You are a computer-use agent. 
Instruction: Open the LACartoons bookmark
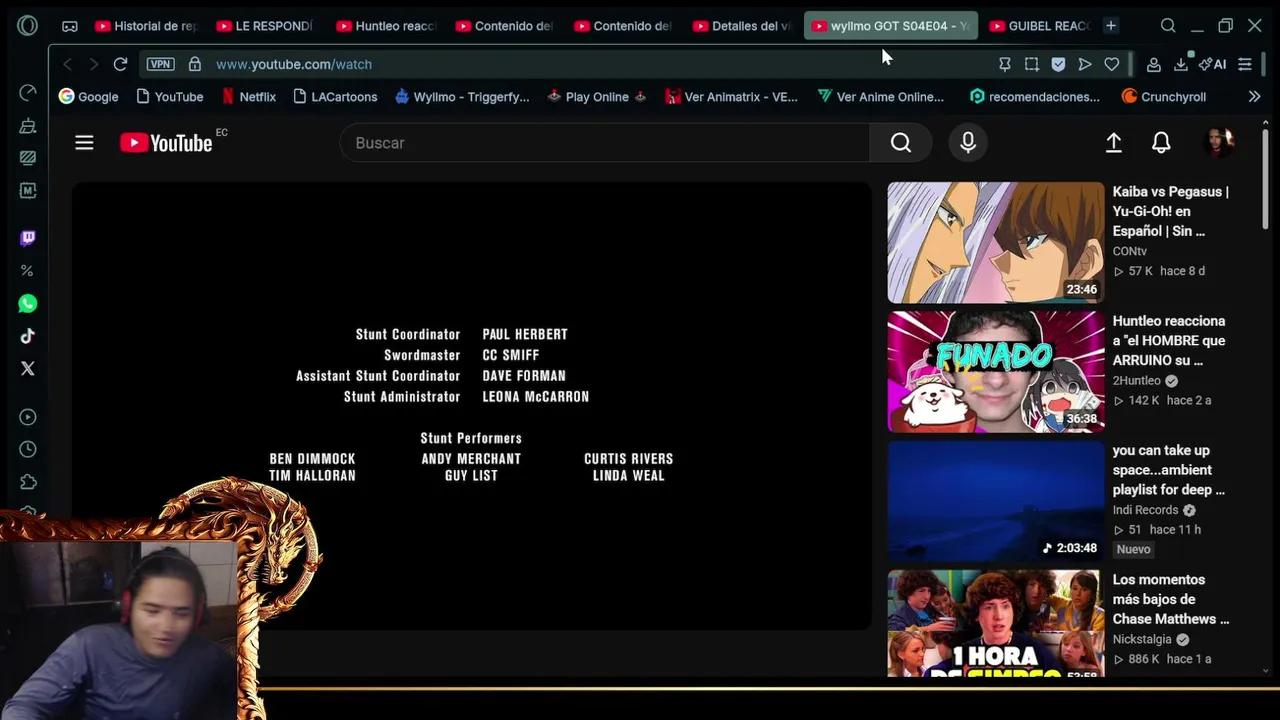[335, 97]
